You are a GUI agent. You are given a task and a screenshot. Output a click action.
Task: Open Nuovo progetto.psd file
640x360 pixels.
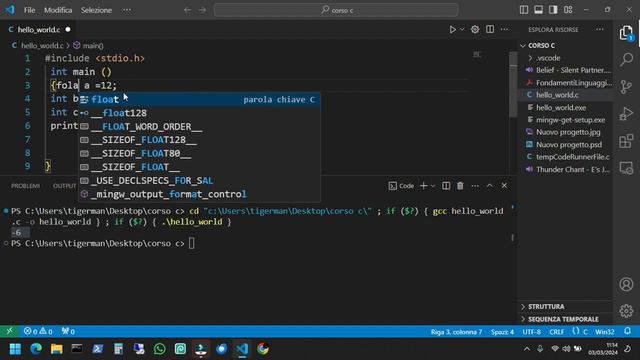click(565, 144)
